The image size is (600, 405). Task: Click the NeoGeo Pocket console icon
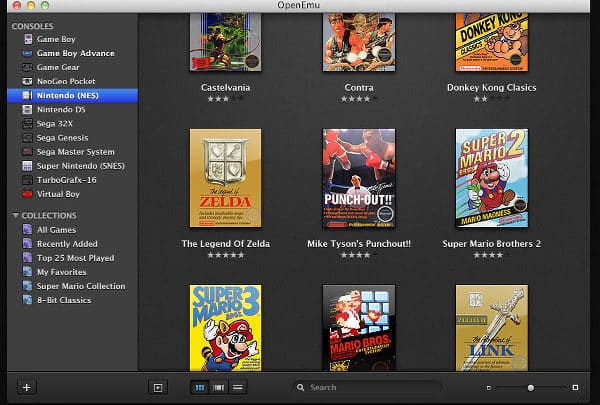(x=28, y=81)
